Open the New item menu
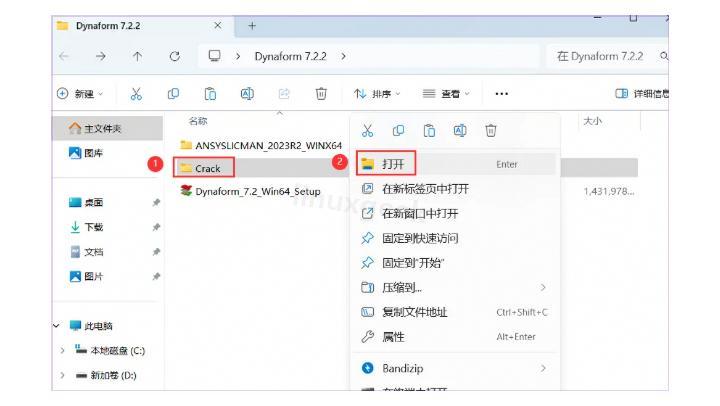The width and height of the screenshot is (720, 406). click(81, 94)
